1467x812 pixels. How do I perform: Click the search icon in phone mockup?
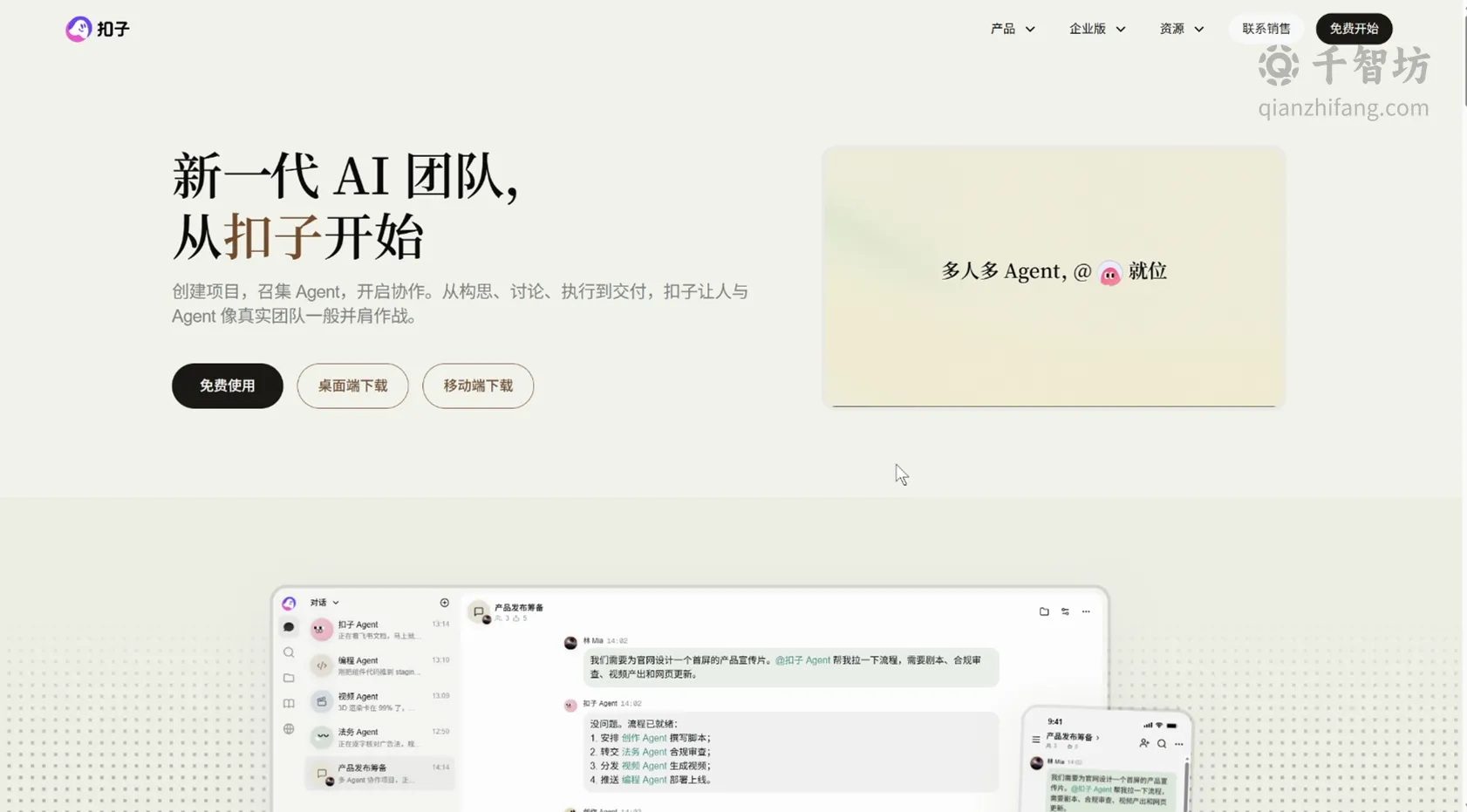[1162, 744]
